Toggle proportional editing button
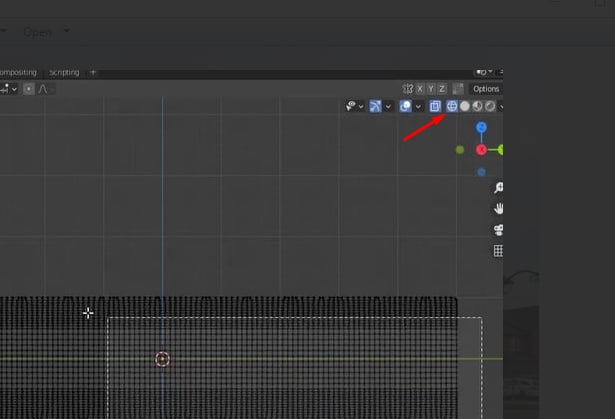 (29, 89)
